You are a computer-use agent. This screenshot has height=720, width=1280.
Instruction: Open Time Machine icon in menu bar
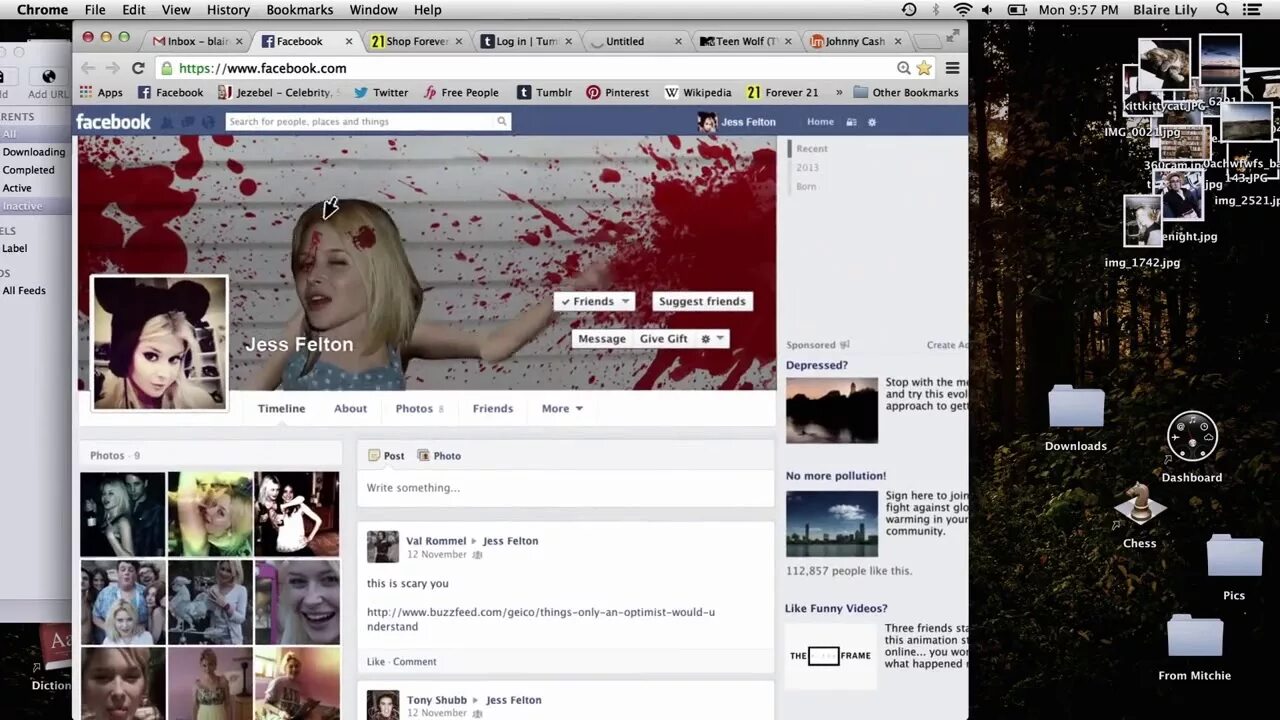click(x=909, y=10)
